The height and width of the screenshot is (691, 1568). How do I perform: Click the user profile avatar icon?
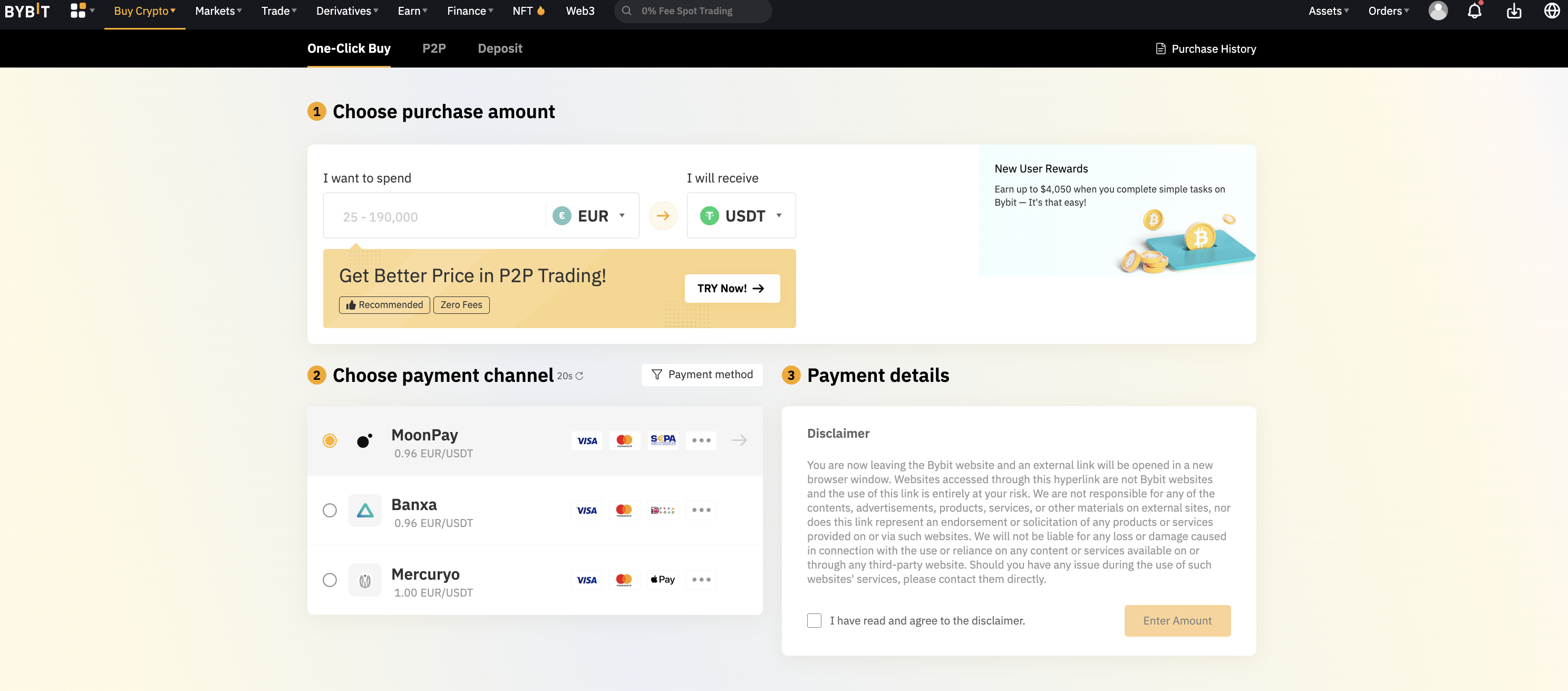point(1438,11)
